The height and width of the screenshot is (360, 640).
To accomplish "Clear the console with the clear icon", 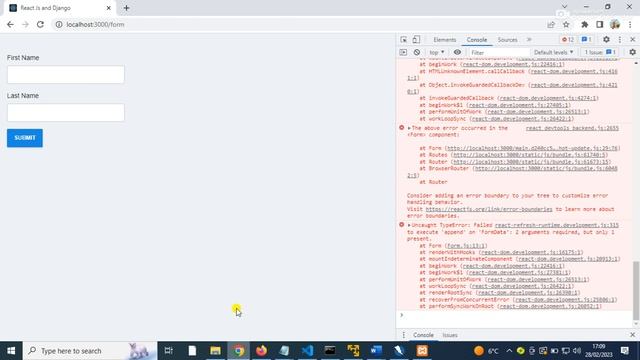I will click(416, 52).
